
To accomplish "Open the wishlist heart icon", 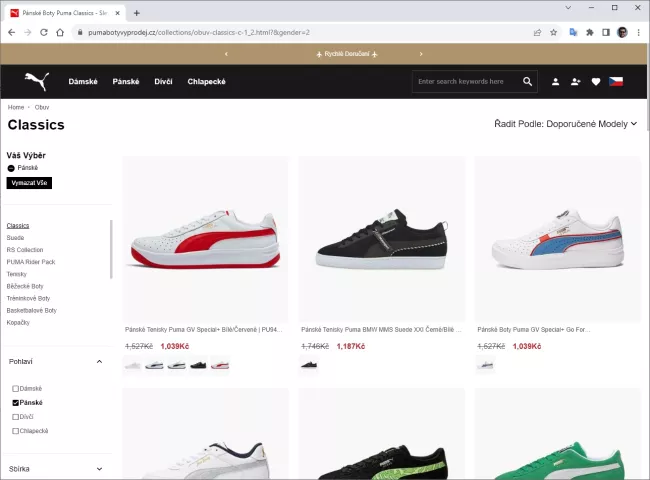I will [x=596, y=82].
